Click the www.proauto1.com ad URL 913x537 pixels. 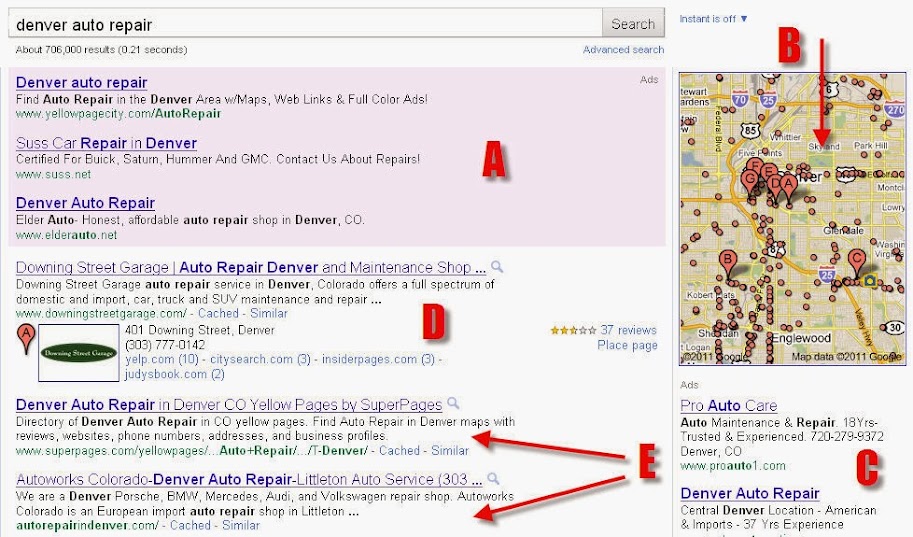pos(732,466)
